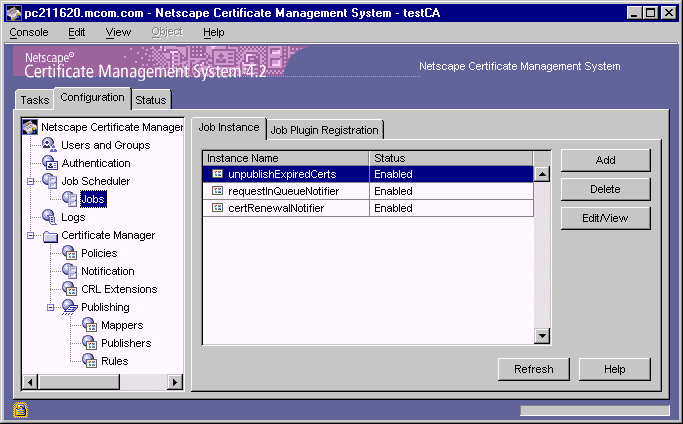Select the Users and Groups tree item
This screenshot has height=424, width=683.
tap(105, 145)
